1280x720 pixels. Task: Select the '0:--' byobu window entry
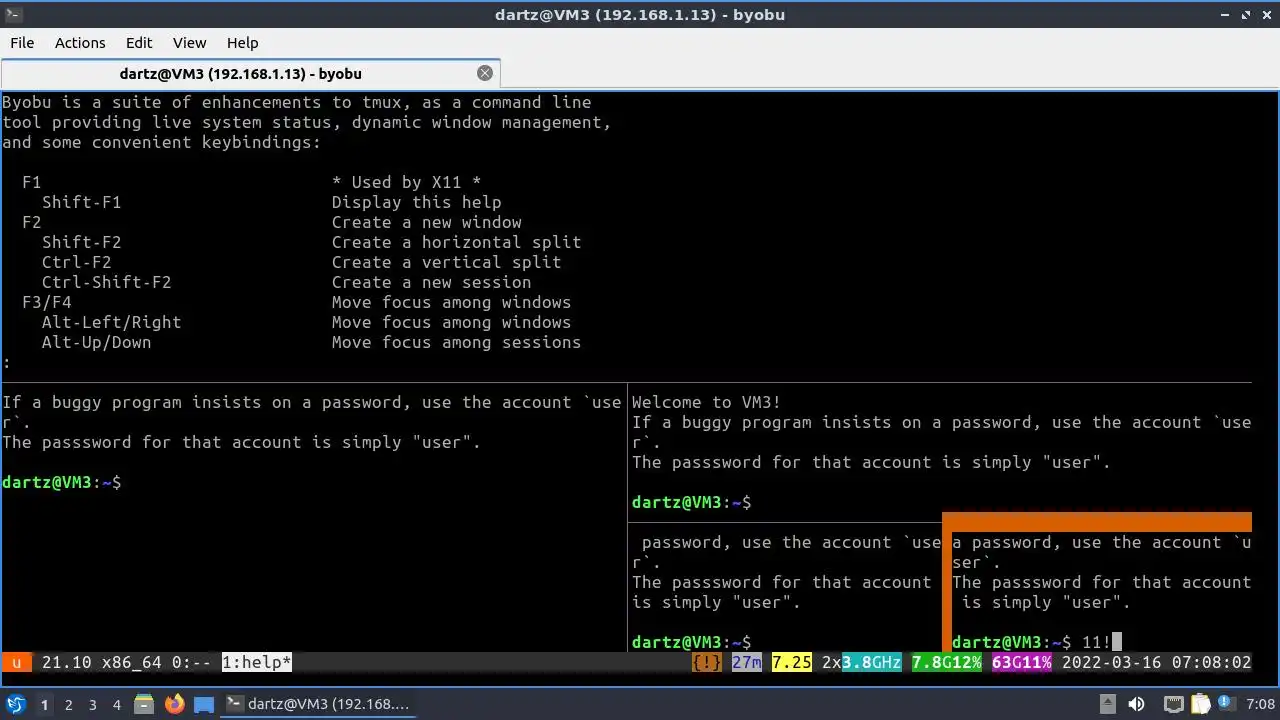[191, 662]
